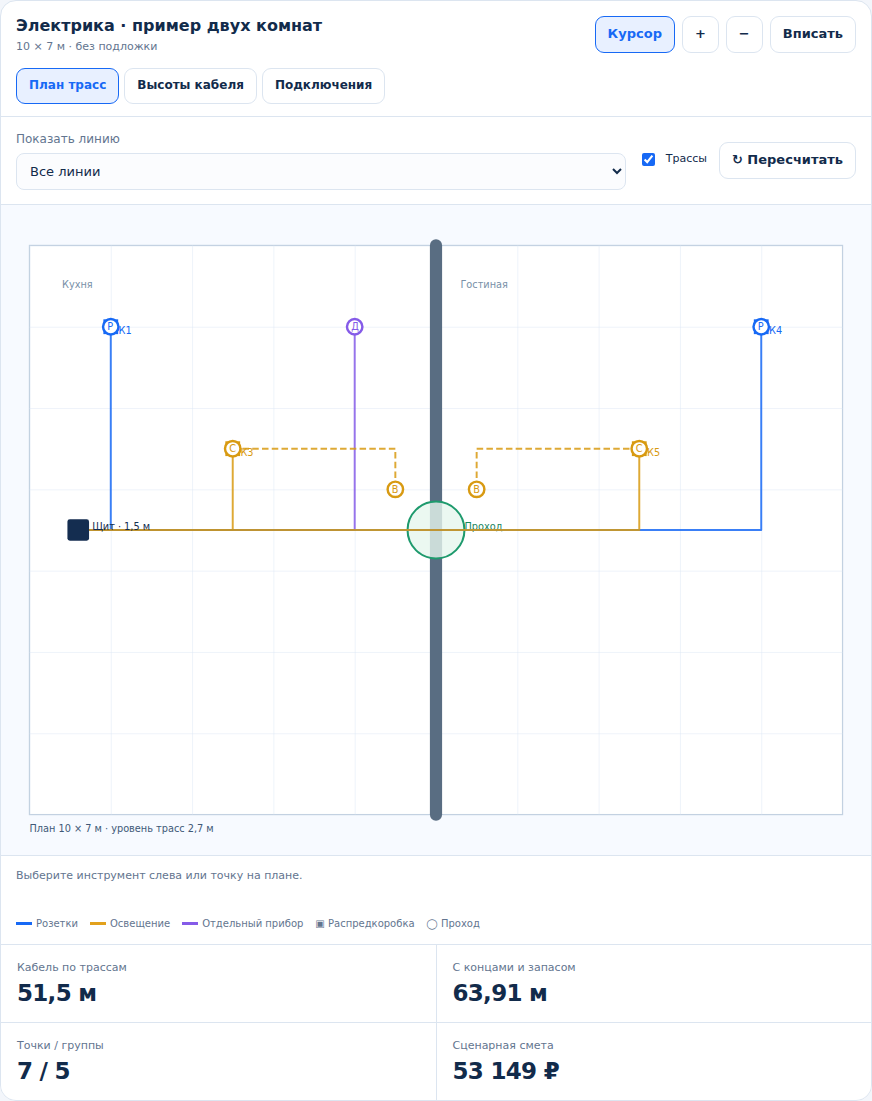Click socket node Р labeled К4
This screenshot has width=872, height=1101.
pyautogui.click(x=761, y=327)
